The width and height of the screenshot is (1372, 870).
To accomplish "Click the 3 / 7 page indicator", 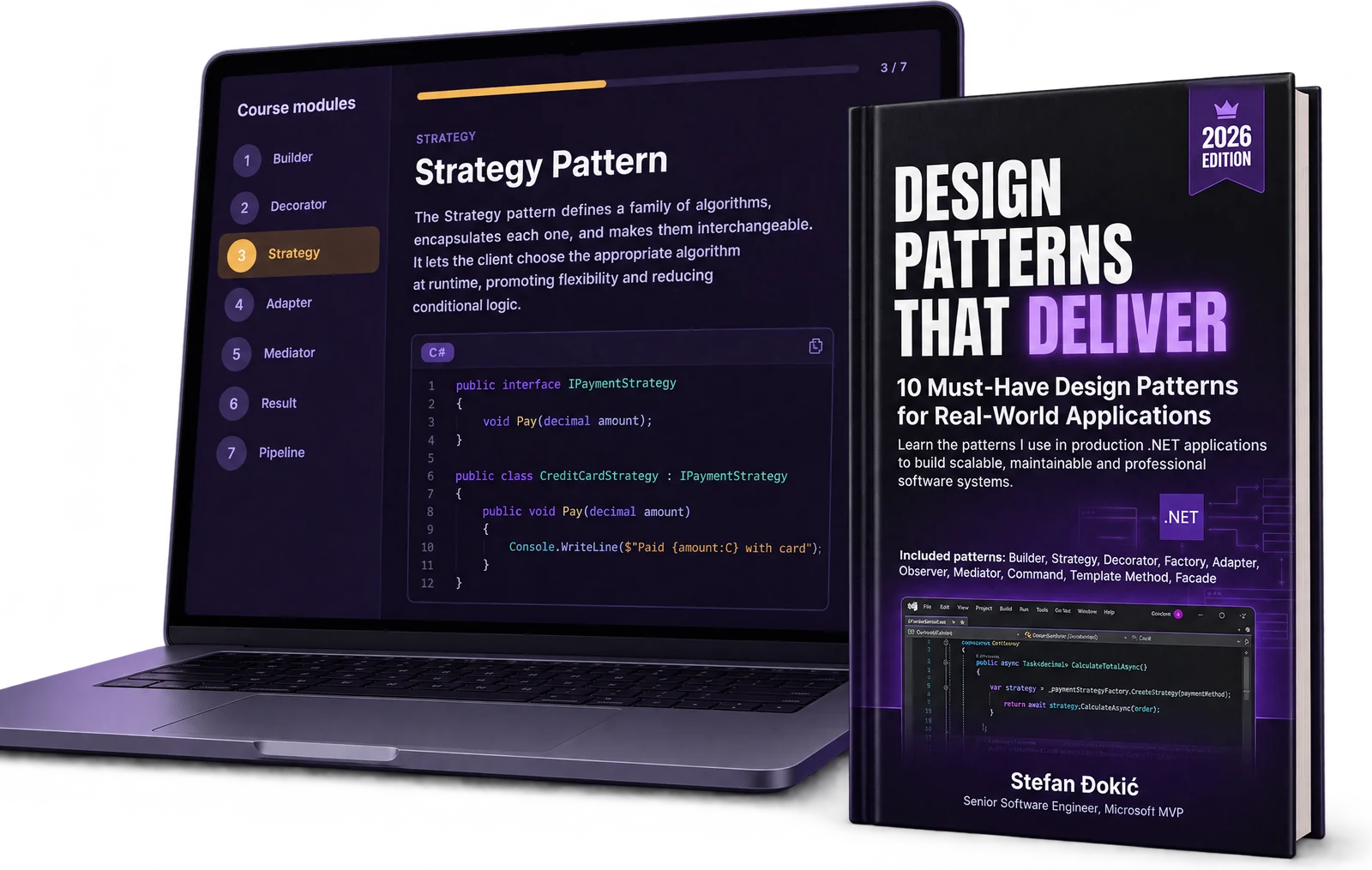I will [894, 67].
